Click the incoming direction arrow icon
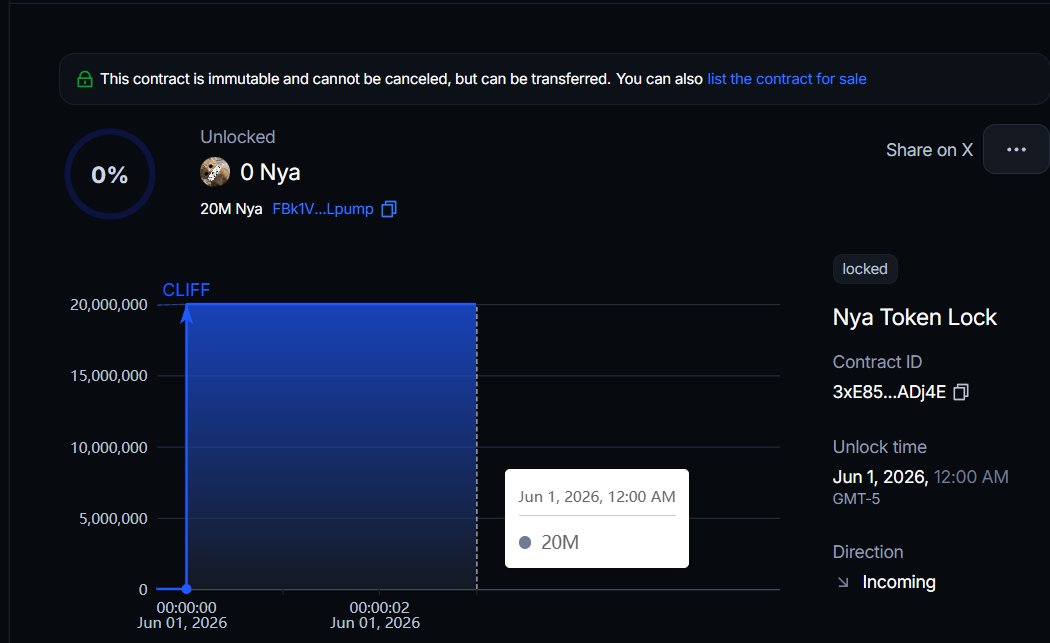Viewport: 1050px width, 643px height. pos(841,582)
